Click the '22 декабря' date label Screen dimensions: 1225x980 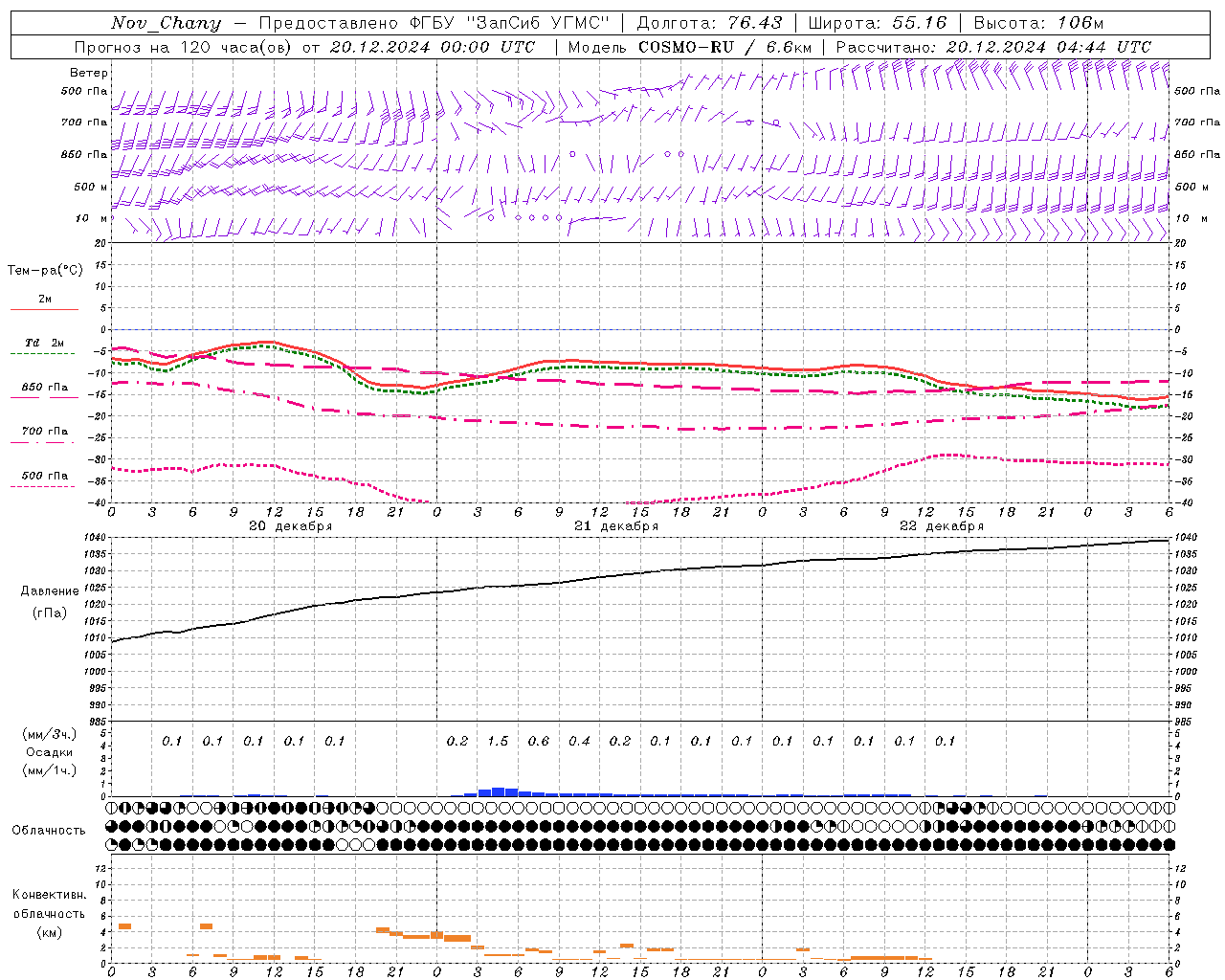tap(942, 526)
